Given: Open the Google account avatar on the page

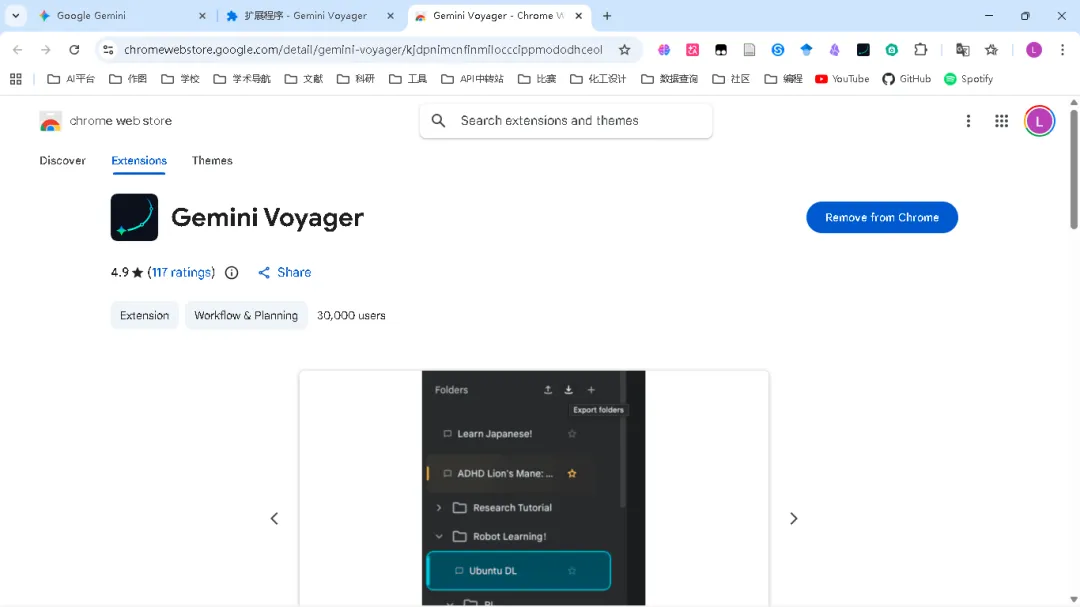Looking at the screenshot, I should pyautogui.click(x=1039, y=121).
